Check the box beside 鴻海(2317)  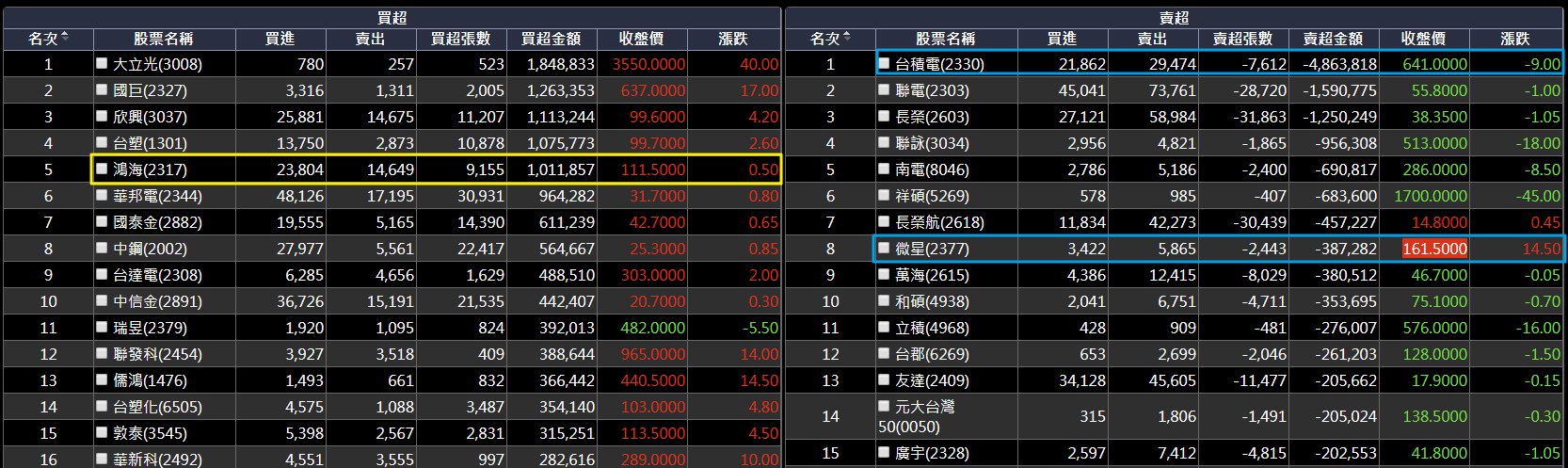(102, 169)
